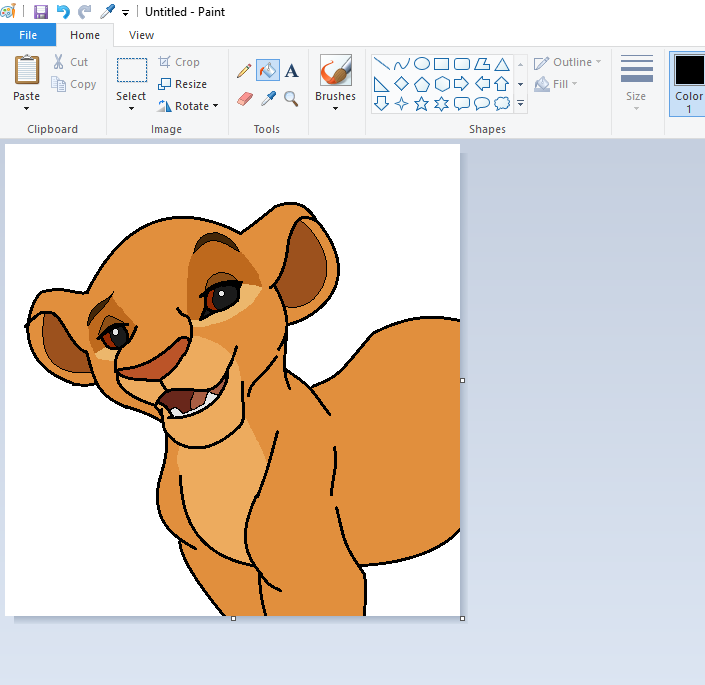Click the Copy button

pyautogui.click(x=74, y=84)
